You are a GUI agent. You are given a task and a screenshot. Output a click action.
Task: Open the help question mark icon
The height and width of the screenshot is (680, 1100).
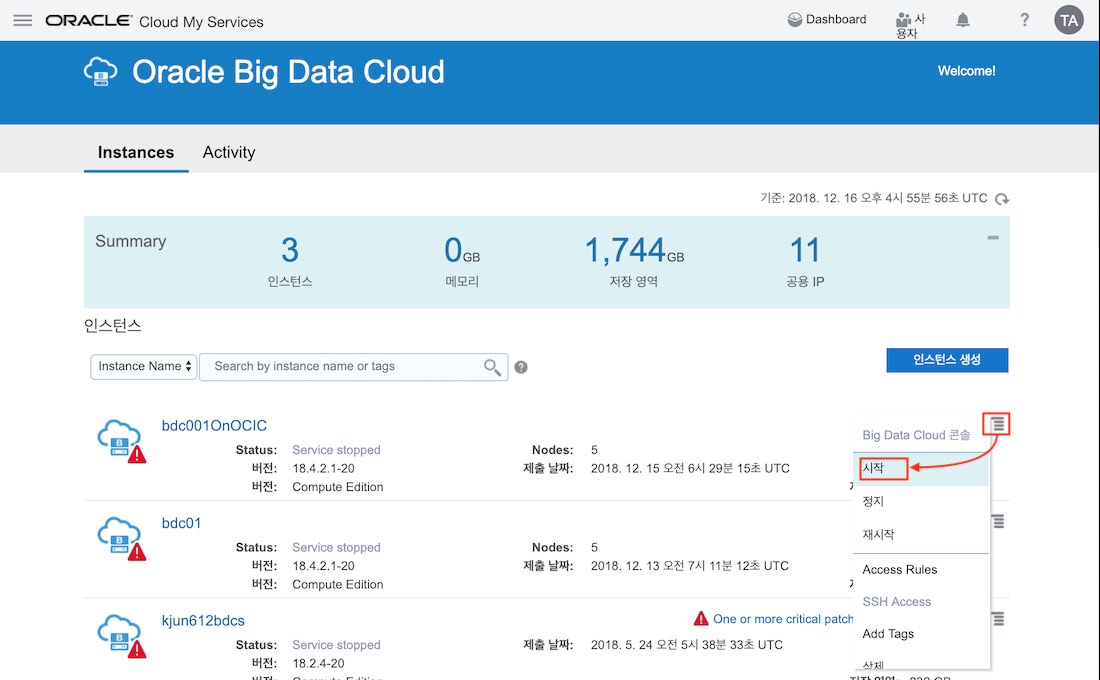(x=1024, y=20)
